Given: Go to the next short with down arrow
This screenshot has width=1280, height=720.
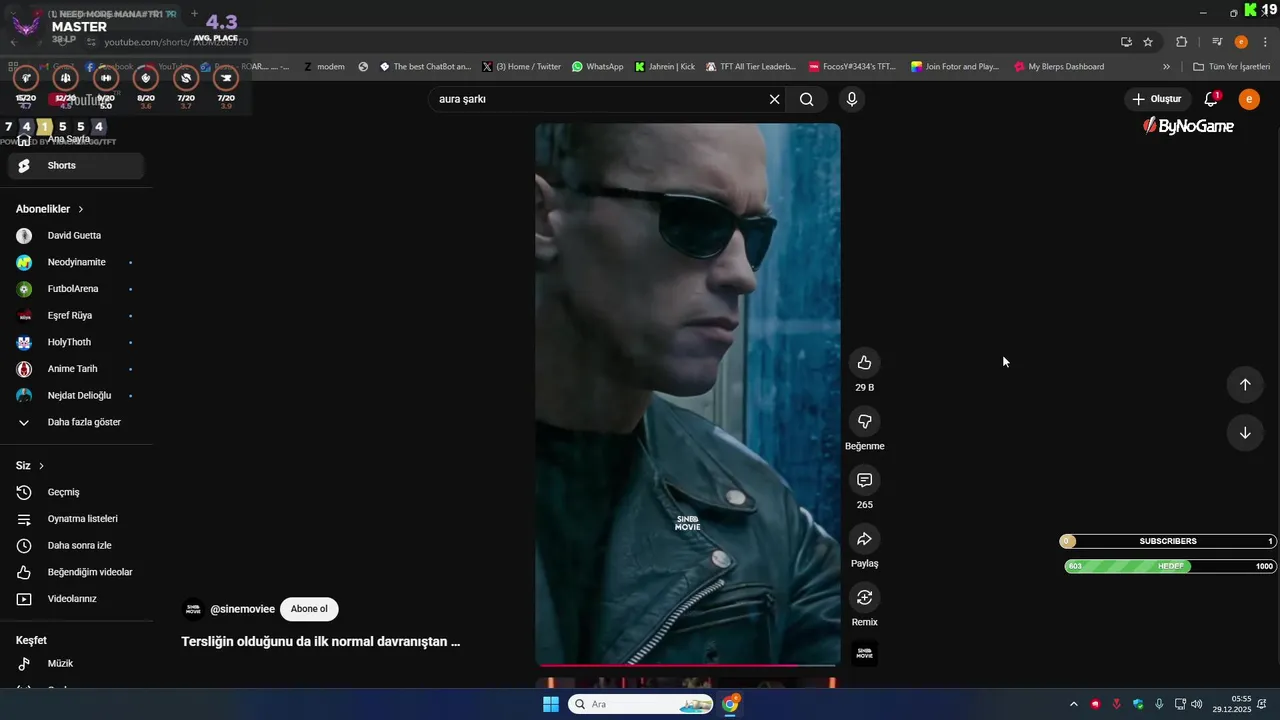Looking at the screenshot, I should pos(1245,433).
